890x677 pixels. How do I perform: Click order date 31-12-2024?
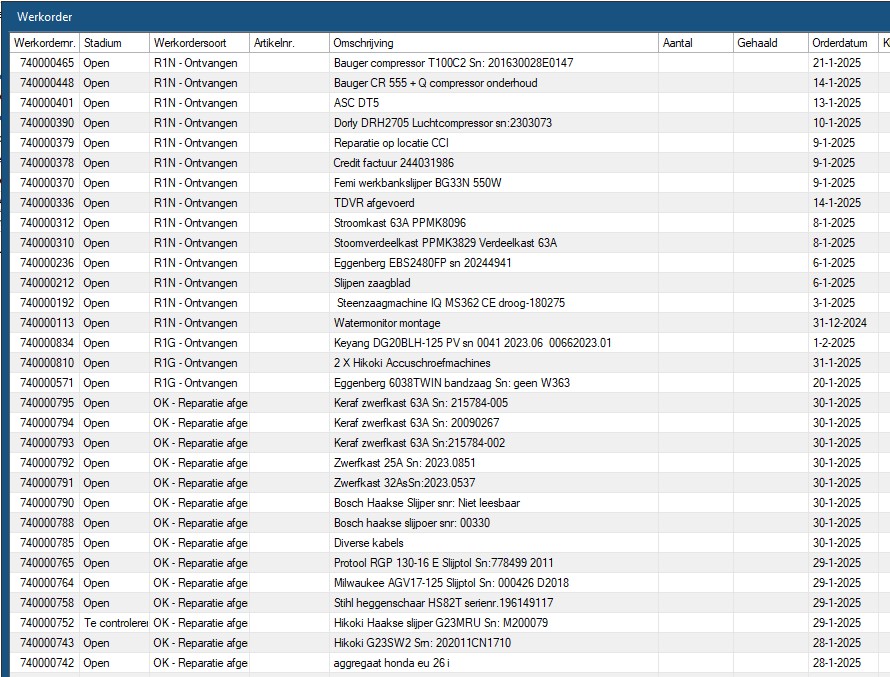(839, 323)
